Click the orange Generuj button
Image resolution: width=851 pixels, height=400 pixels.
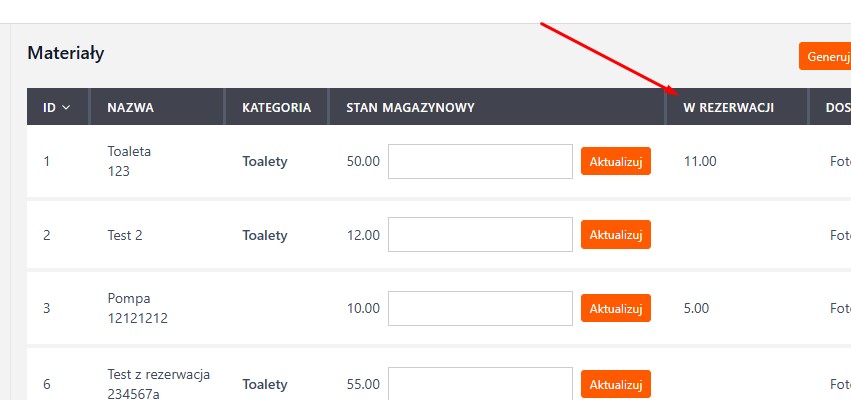(824, 56)
